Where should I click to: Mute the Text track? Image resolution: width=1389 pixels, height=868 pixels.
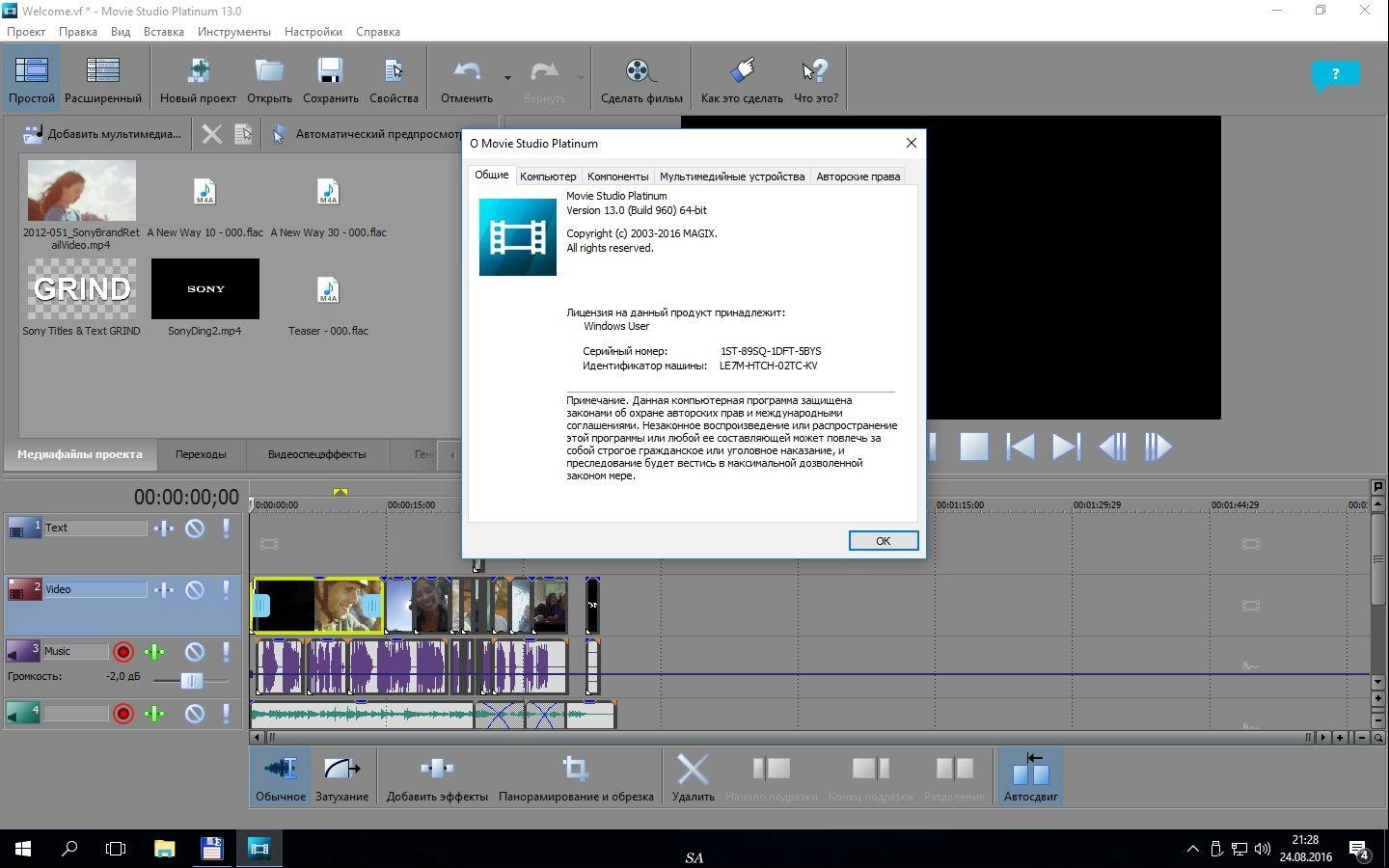point(195,529)
